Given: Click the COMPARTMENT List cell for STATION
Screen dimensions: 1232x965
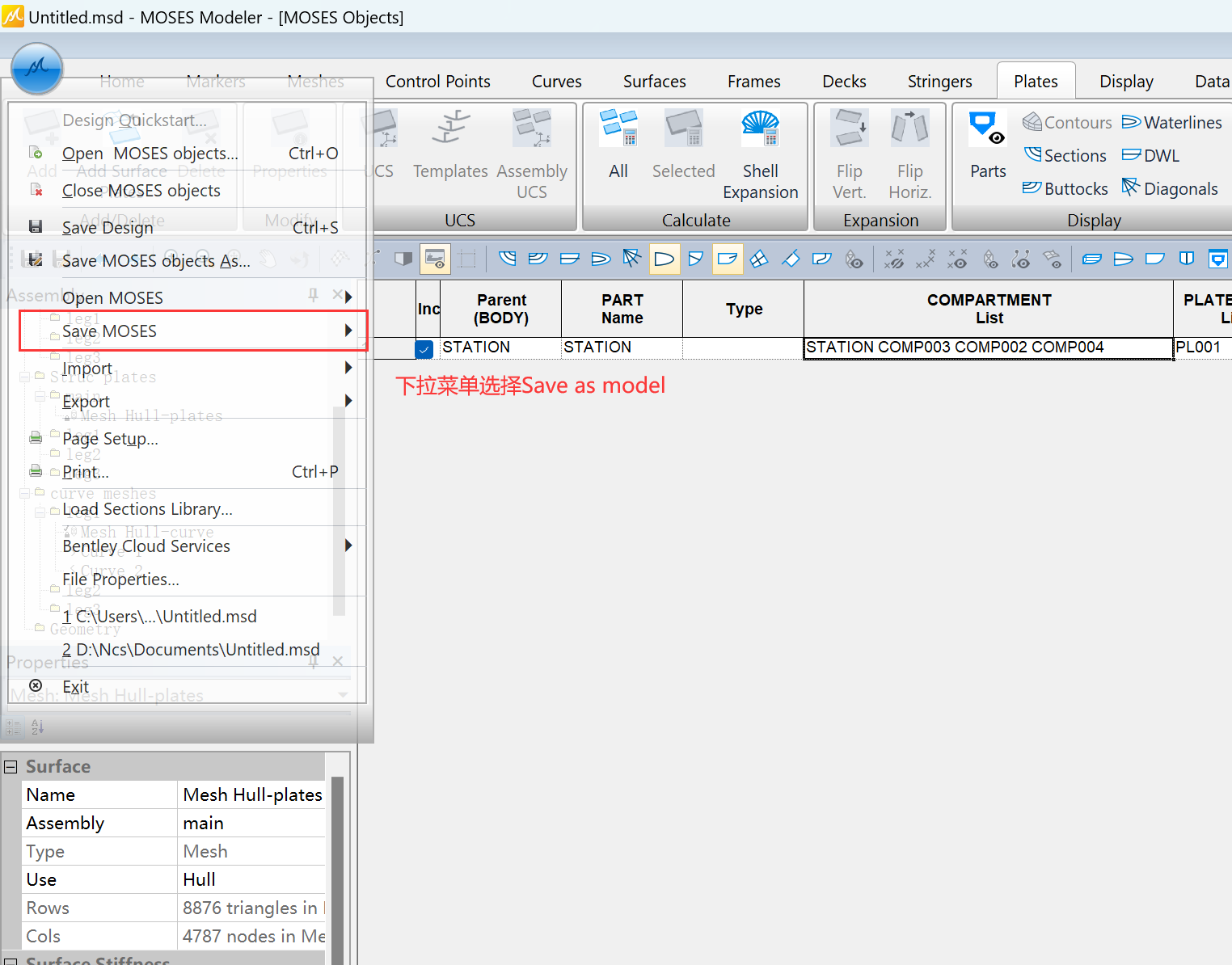Looking at the screenshot, I should (988, 348).
